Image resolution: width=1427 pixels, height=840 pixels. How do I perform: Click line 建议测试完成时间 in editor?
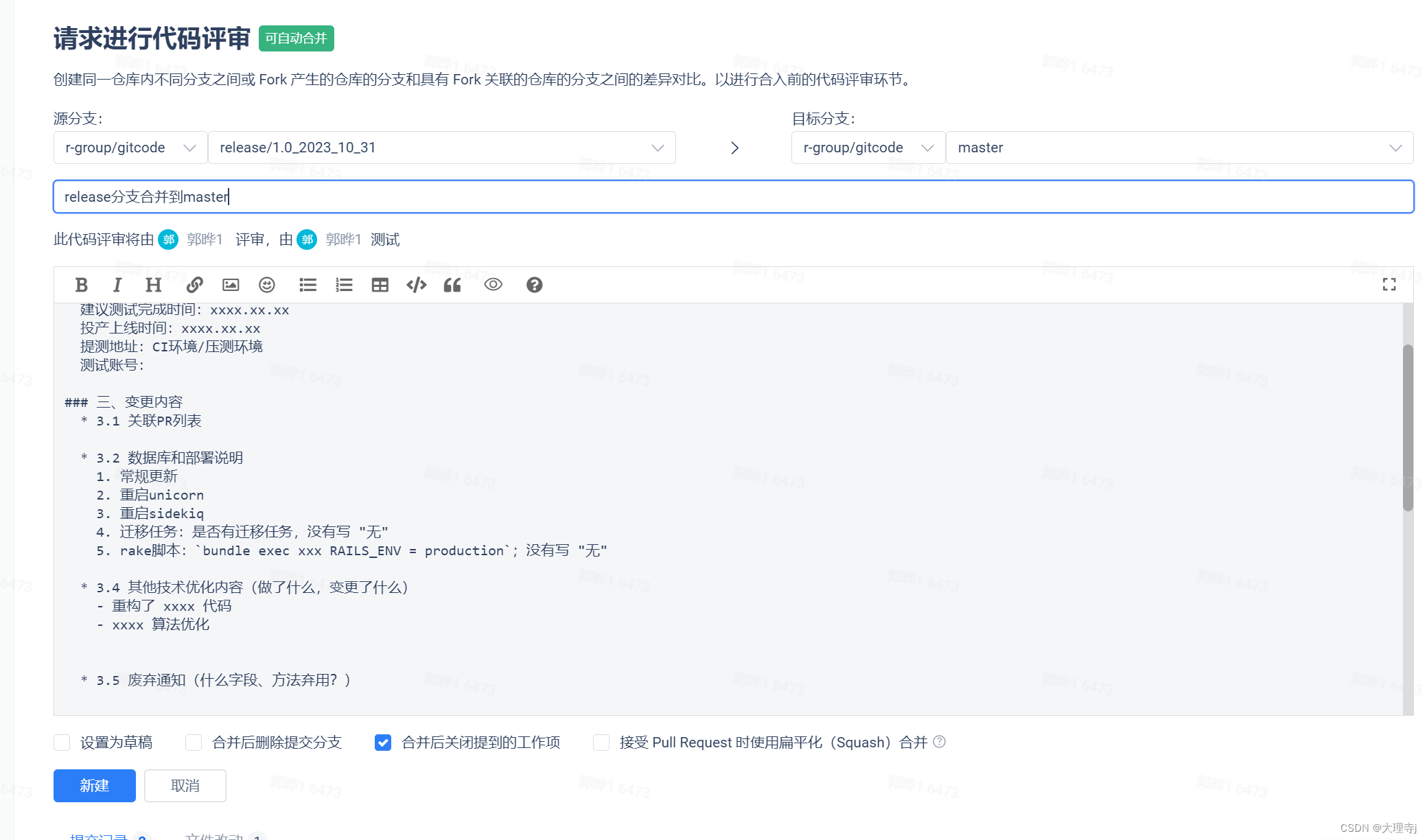[x=185, y=310]
